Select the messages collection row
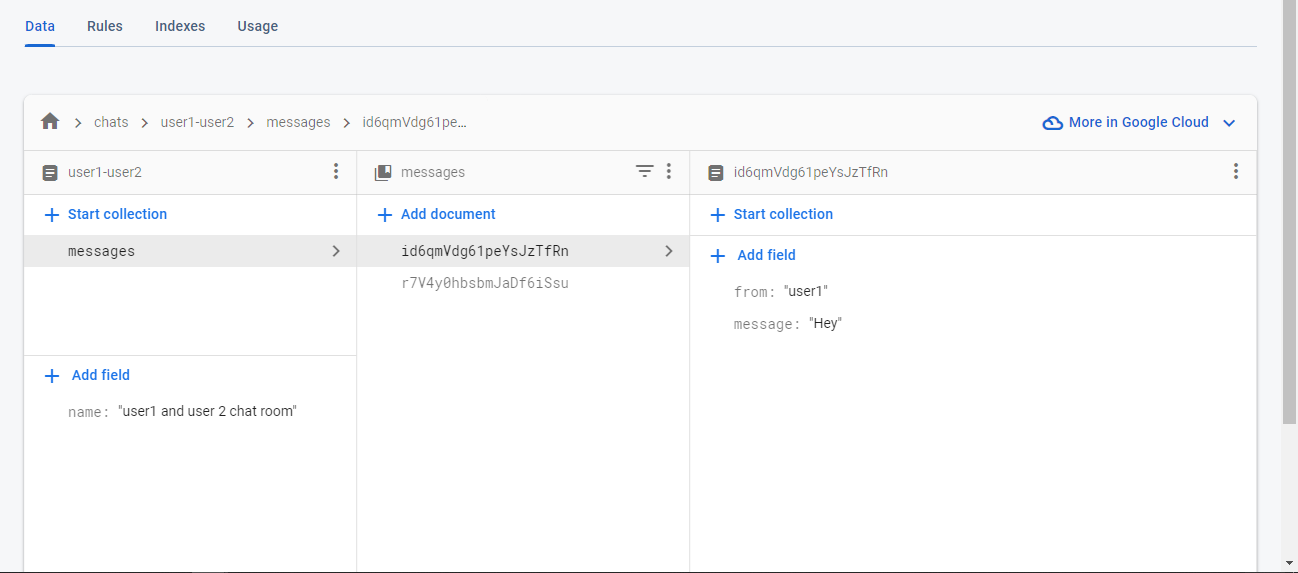The width and height of the screenshot is (1298, 573). (x=190, y=251)
